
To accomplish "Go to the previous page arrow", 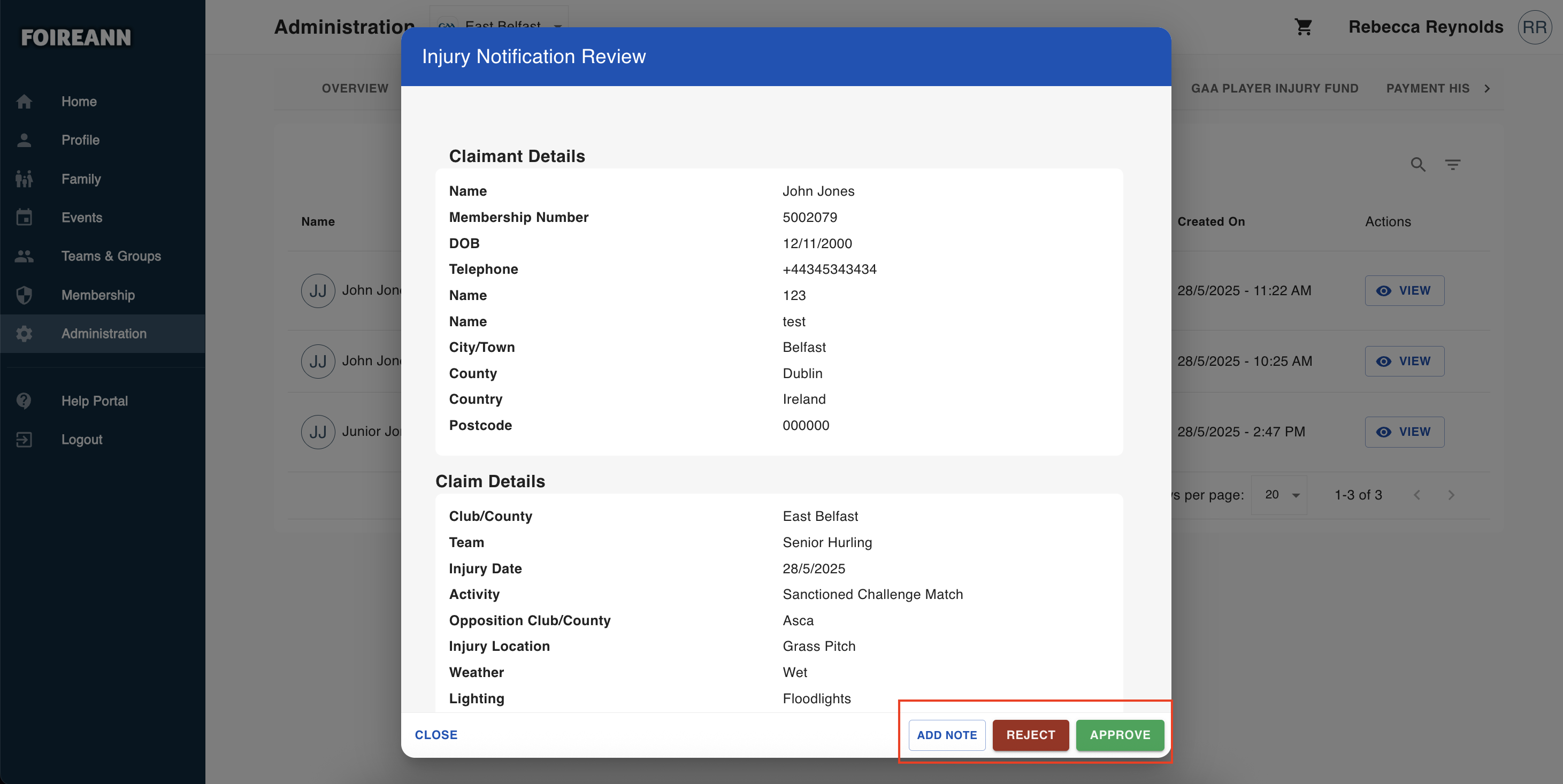I will pos(1417,495).
